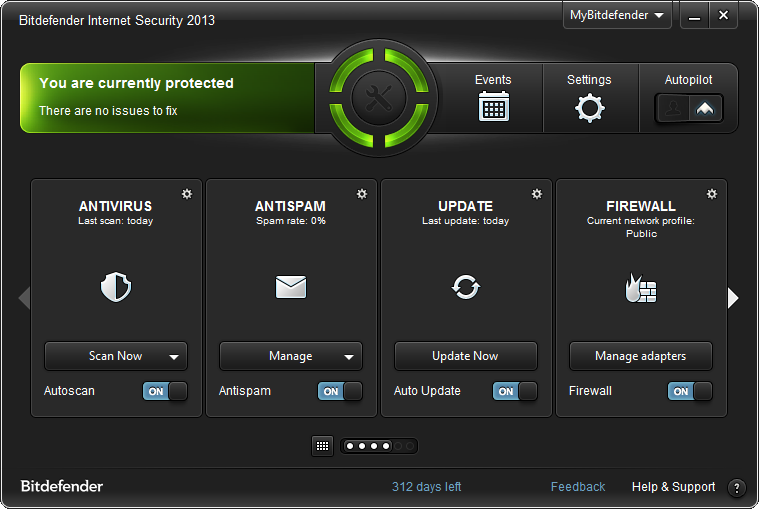The width and height of the screenshot is (759, 509).
Task: Click the central wrench tools icon
Action: (x=379, y=98)
